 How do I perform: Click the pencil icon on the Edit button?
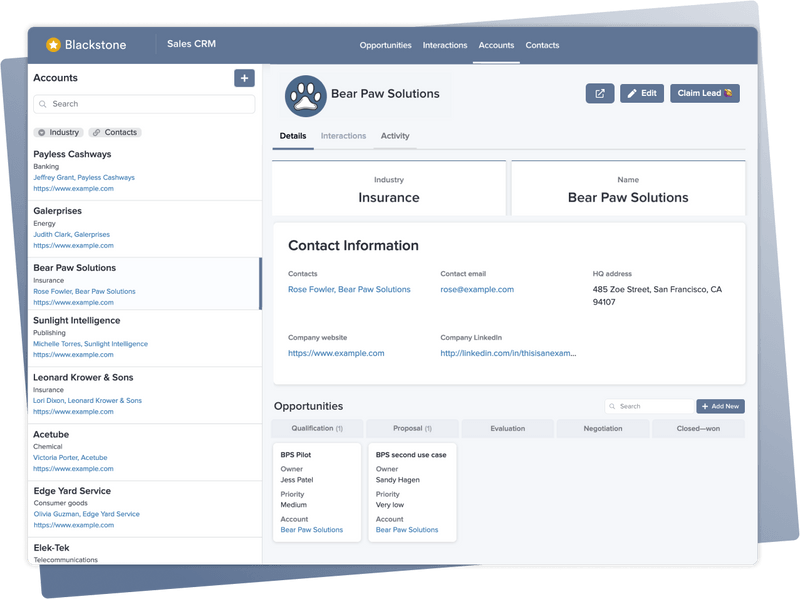pyautogui.click(x=633, y=93)
